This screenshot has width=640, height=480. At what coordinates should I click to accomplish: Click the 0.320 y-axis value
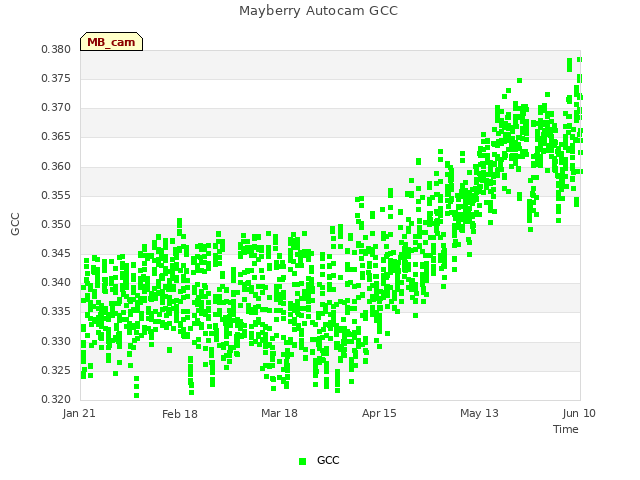tap(56, 399)
